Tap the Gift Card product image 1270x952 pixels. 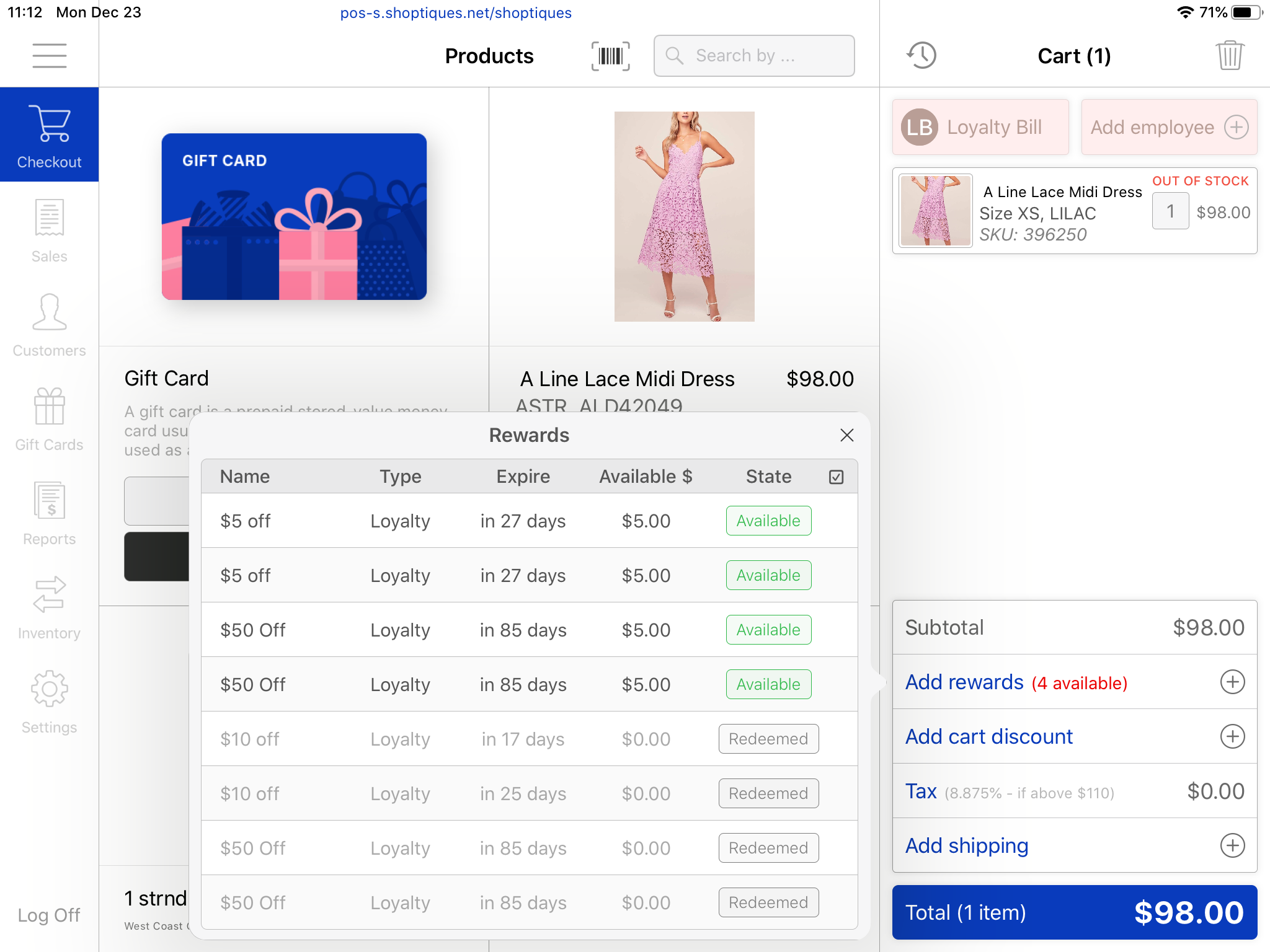click(x=294, y=216)
